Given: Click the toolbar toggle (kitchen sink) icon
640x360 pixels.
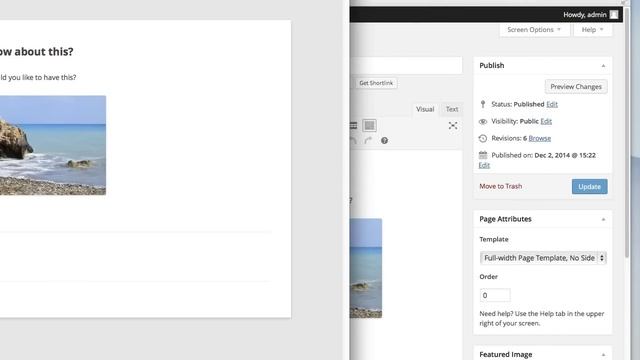Looking at the screenshot, I should tap(369, 125).
